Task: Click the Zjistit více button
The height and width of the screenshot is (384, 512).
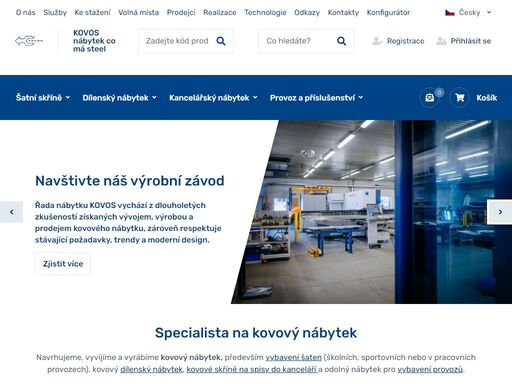Action: 63,264
